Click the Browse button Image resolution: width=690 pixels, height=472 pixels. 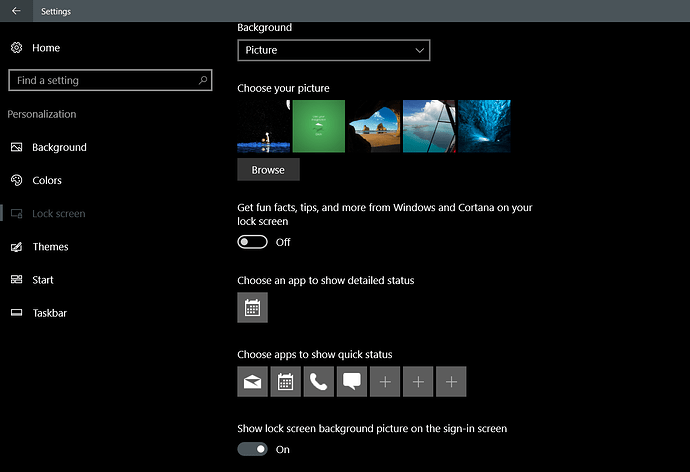(268, 170)
